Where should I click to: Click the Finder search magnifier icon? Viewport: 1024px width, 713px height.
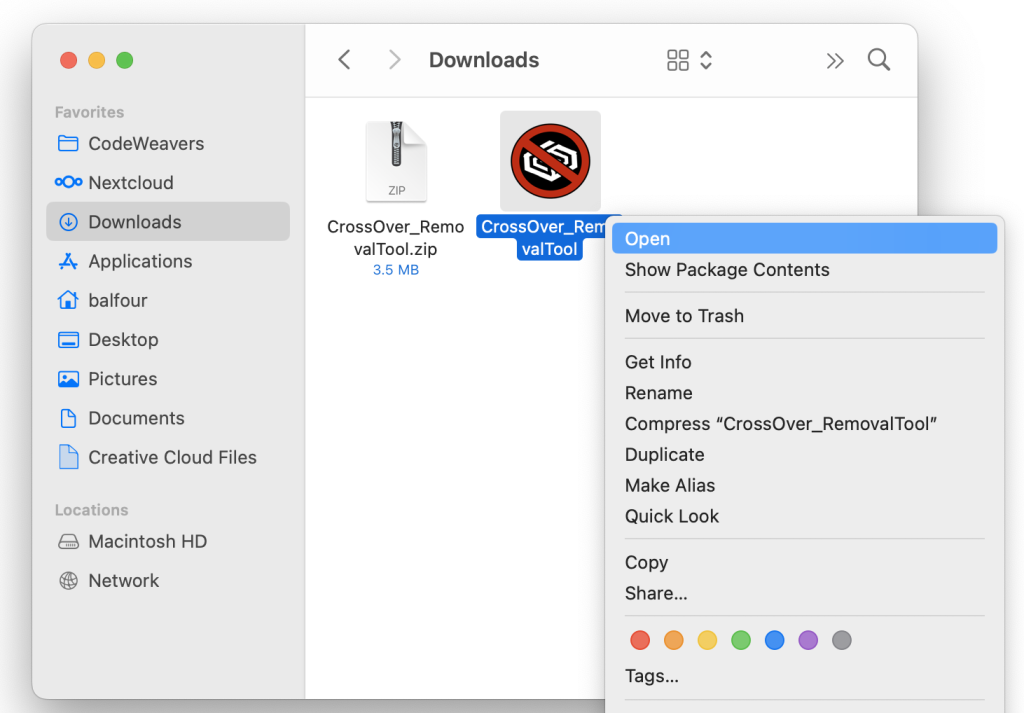click(x=878, y=60)
